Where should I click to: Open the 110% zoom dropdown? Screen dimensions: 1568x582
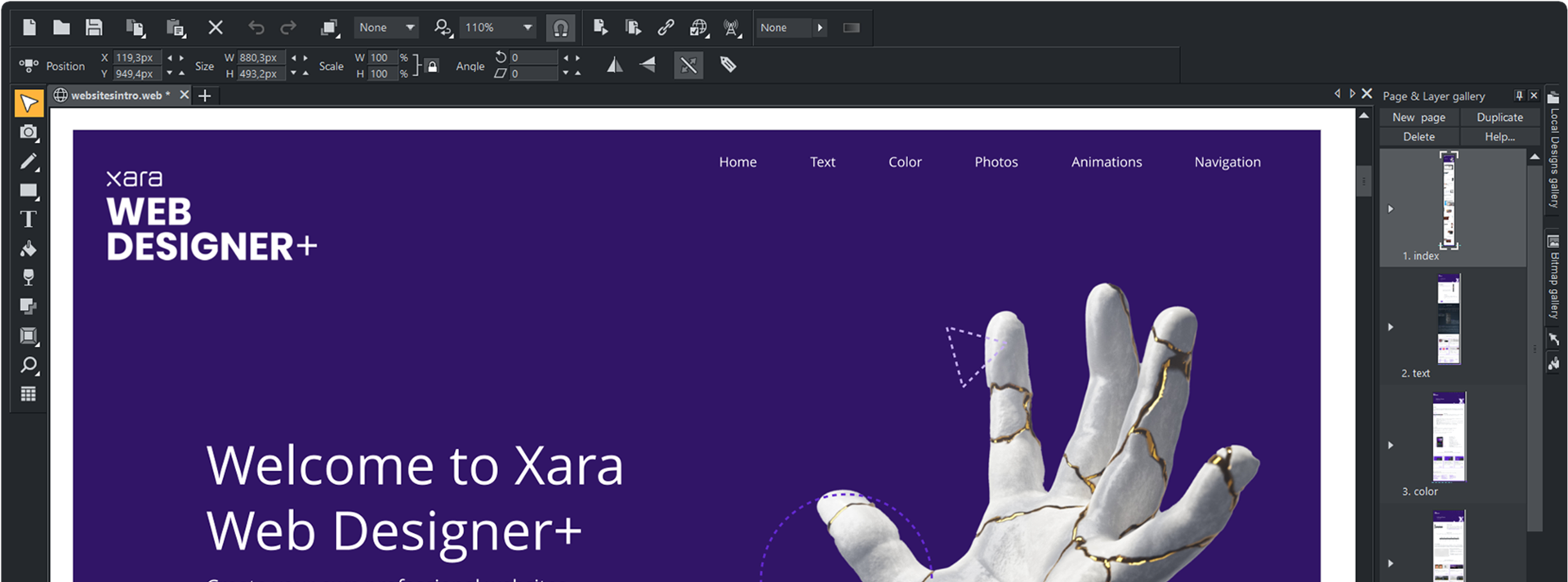(528, 28)
